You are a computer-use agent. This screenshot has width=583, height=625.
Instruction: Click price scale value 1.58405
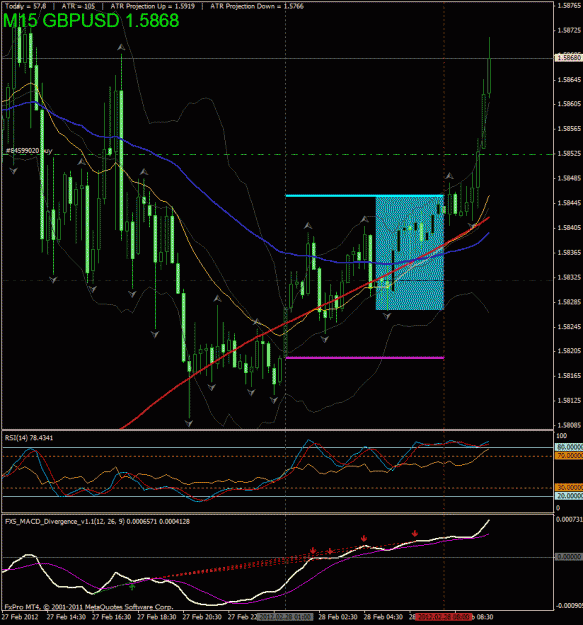[569, 228]
